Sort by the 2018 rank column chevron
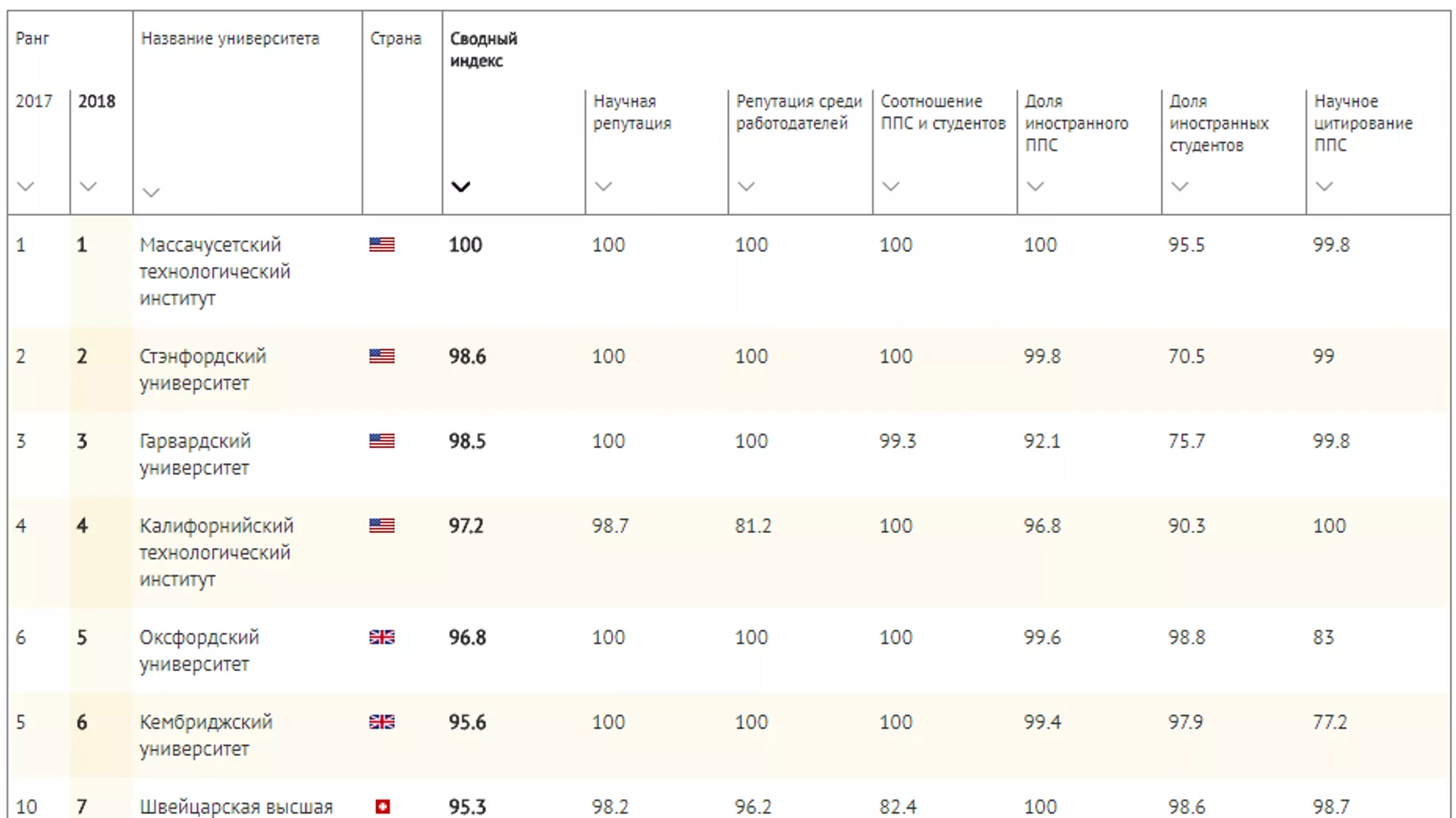Image resolution: width=1456 pixels, height=818 pixels. point(88,186)
